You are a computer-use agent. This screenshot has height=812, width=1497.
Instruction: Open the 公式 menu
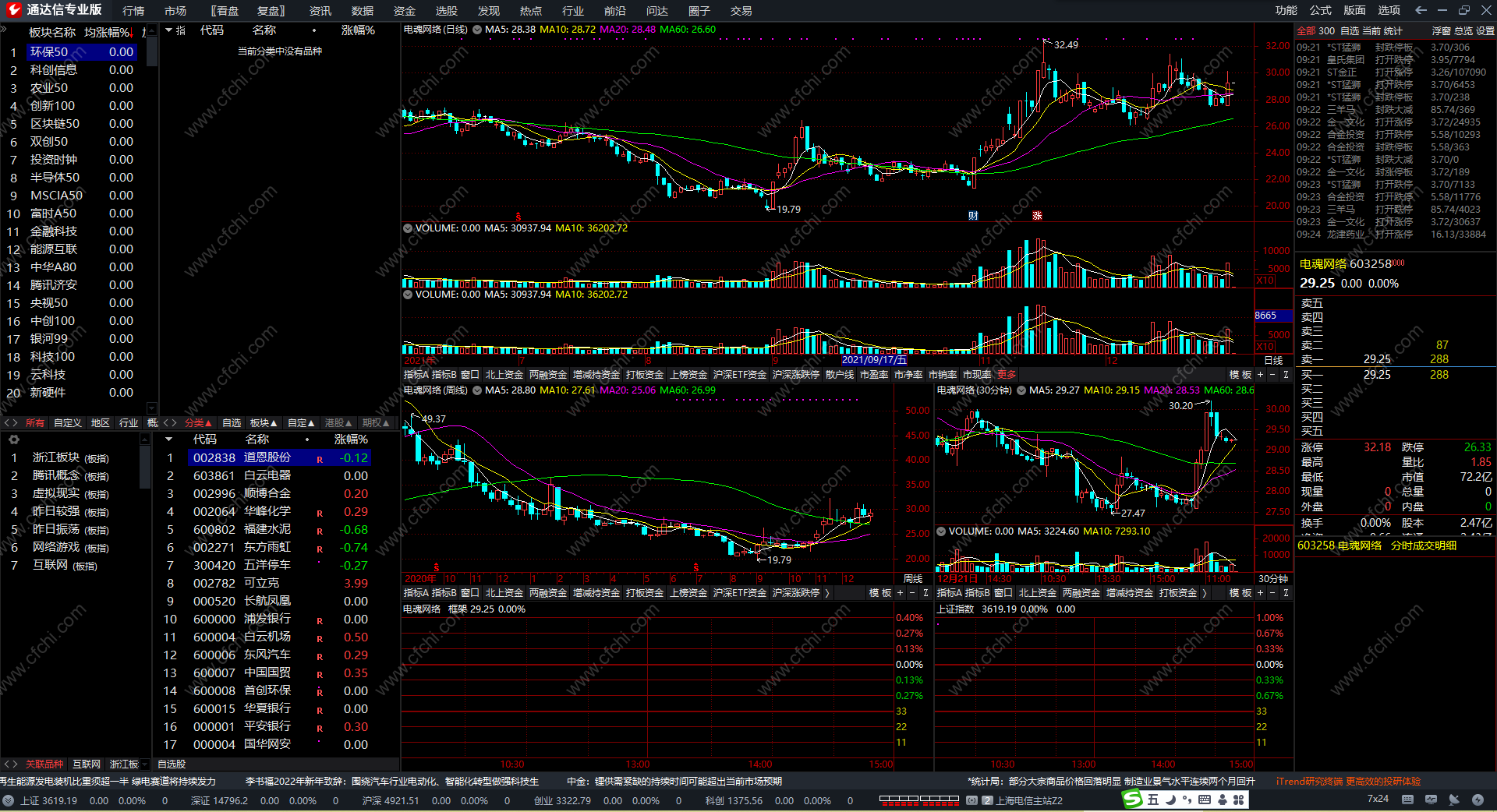(1321, 10)
